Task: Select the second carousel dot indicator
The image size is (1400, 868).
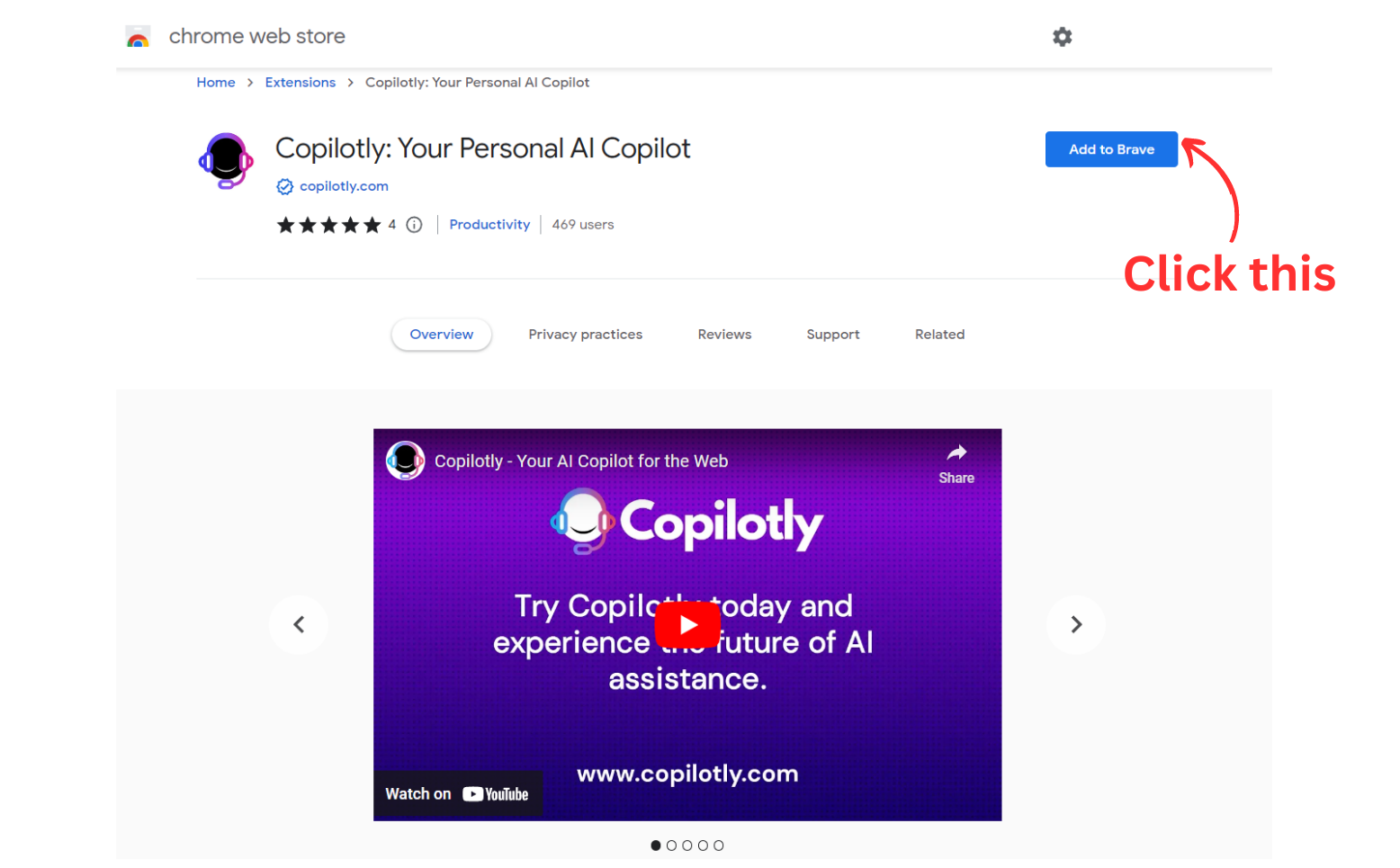Action: pos(671,846)
